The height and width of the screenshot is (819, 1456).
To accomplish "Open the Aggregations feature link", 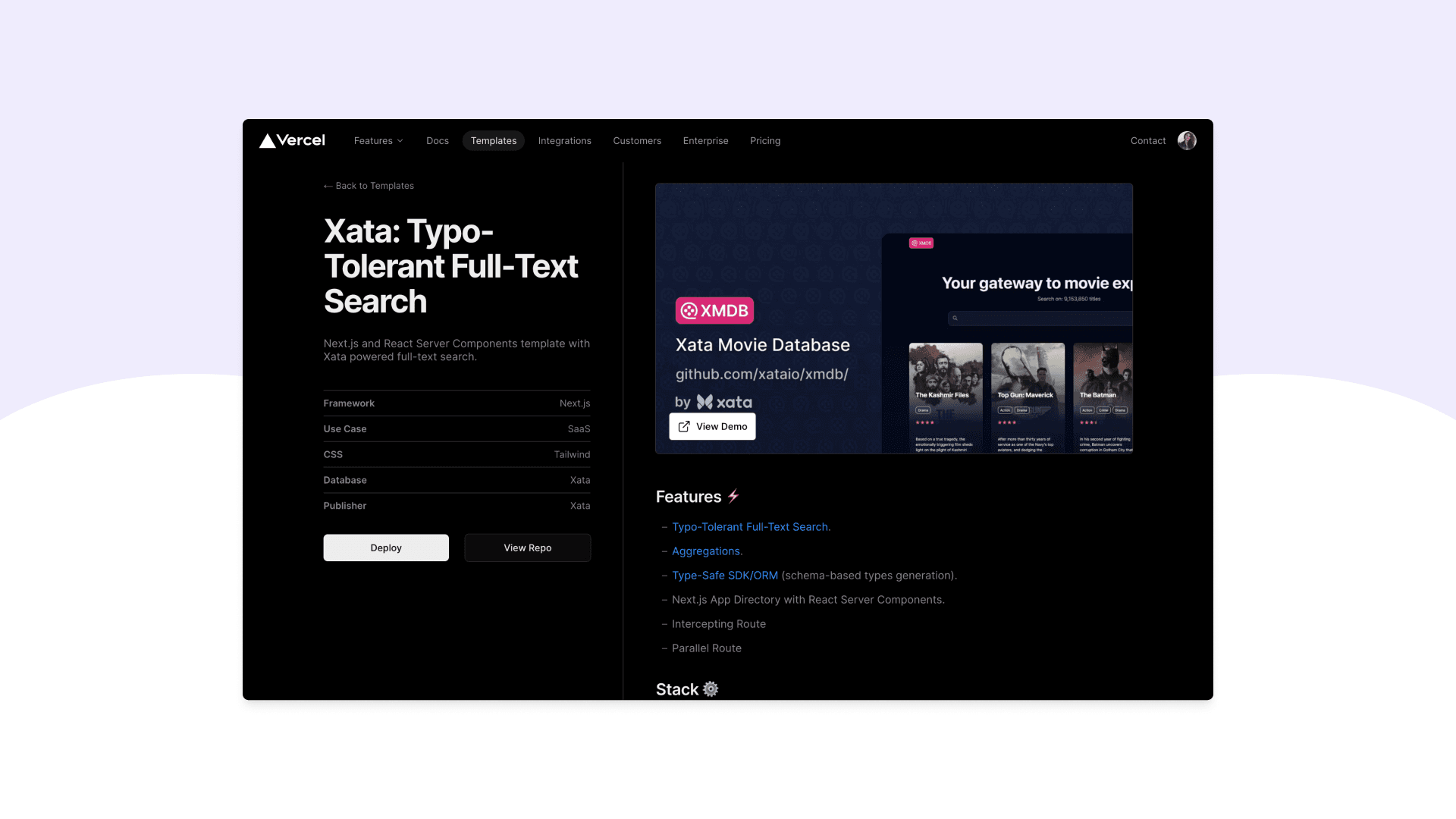I will pos(706,551).
